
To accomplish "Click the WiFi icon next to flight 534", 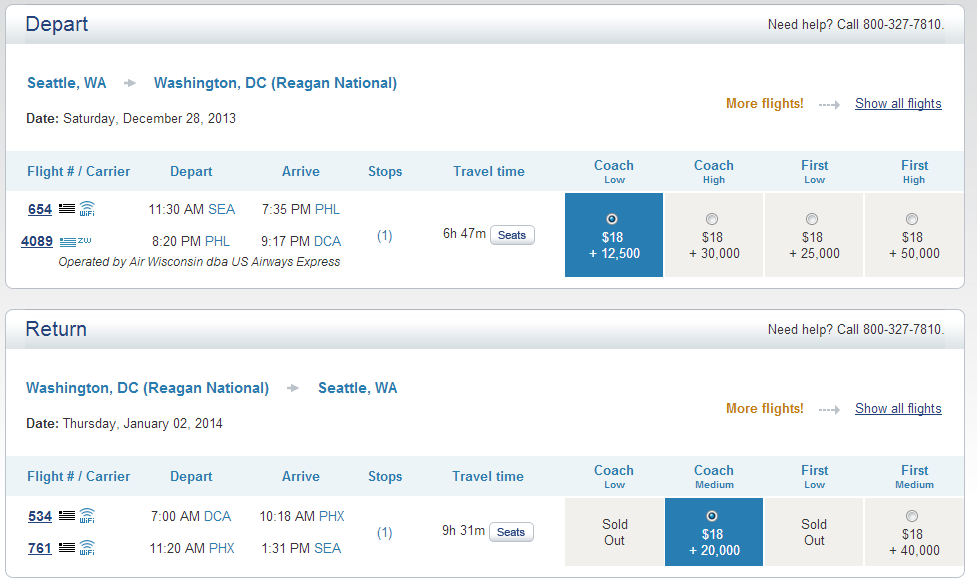I will [x=87, y=516].
